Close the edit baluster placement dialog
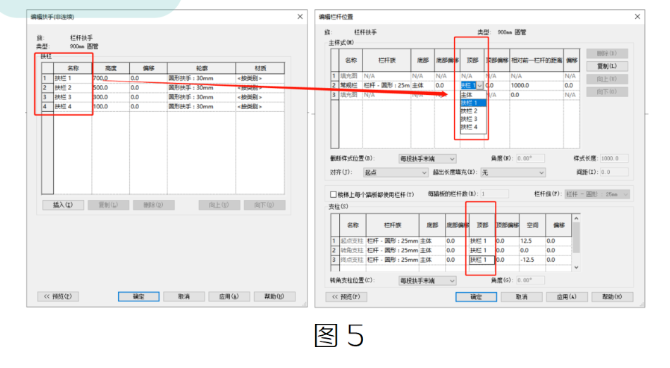The image size is (670, 368). pos(637,17)
